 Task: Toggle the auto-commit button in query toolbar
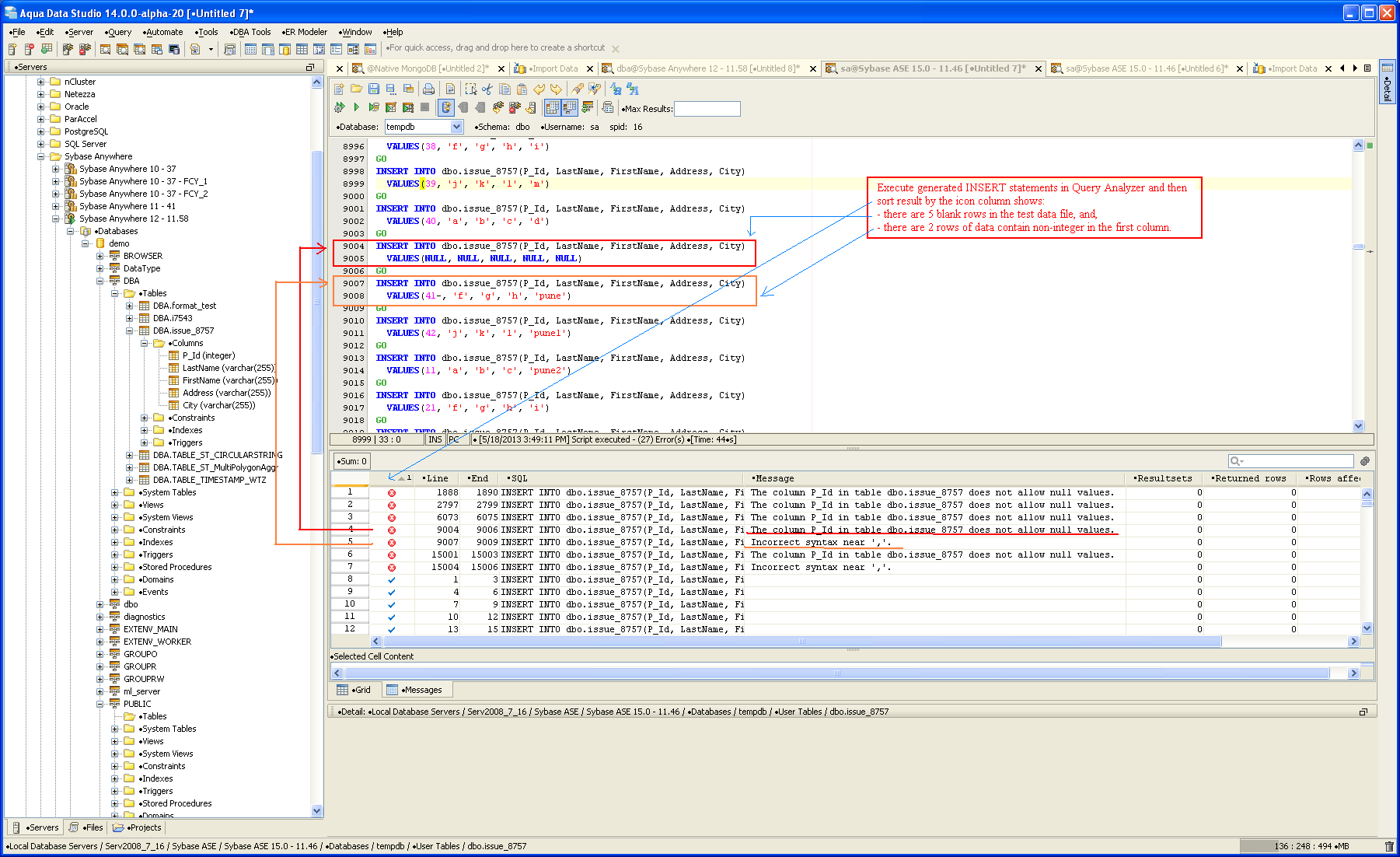pos(446,107)
